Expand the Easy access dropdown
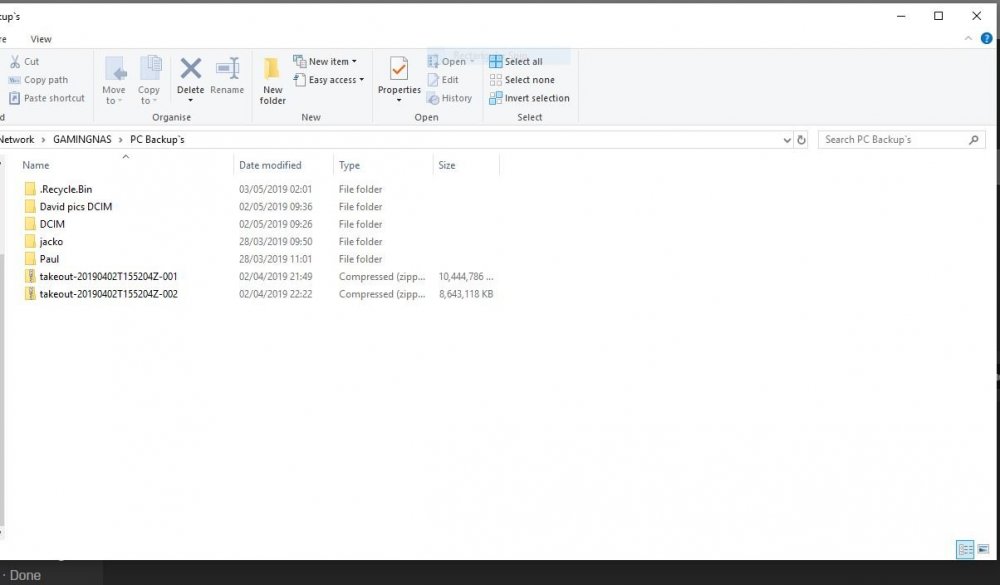The width and height of the screenshot is (1000, 585). (362, 80)
